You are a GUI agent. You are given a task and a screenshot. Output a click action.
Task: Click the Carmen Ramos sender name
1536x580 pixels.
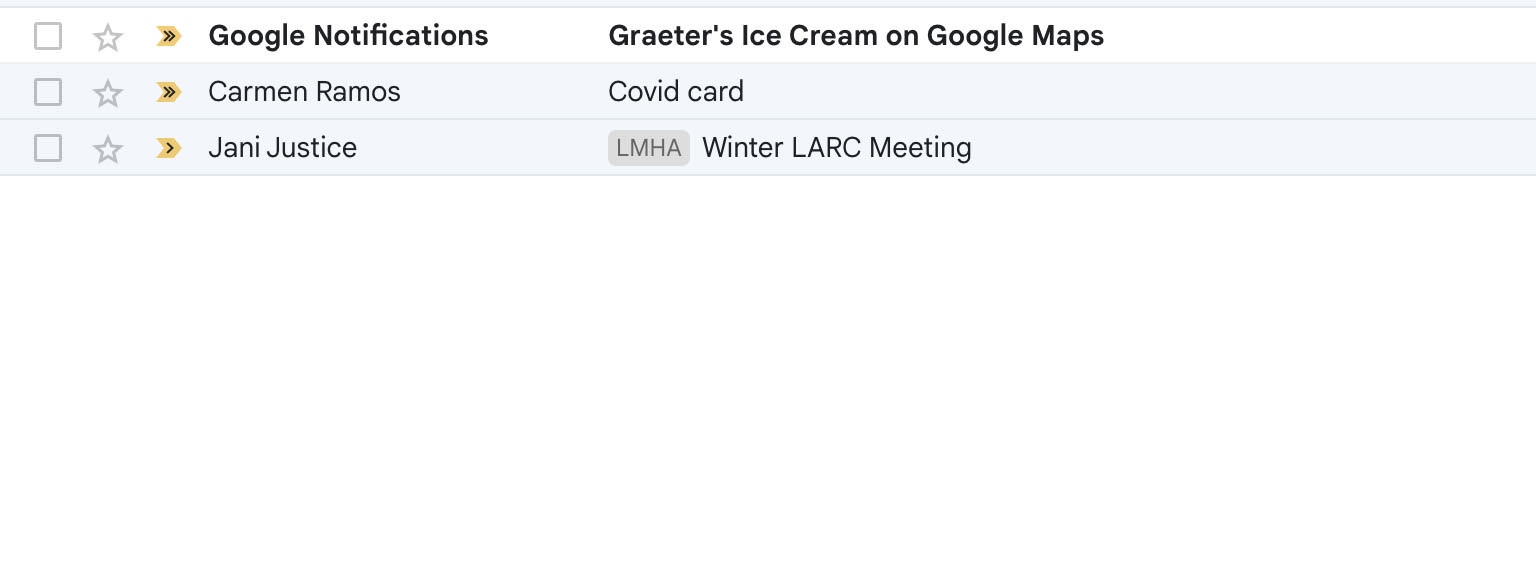pos(304,92)
